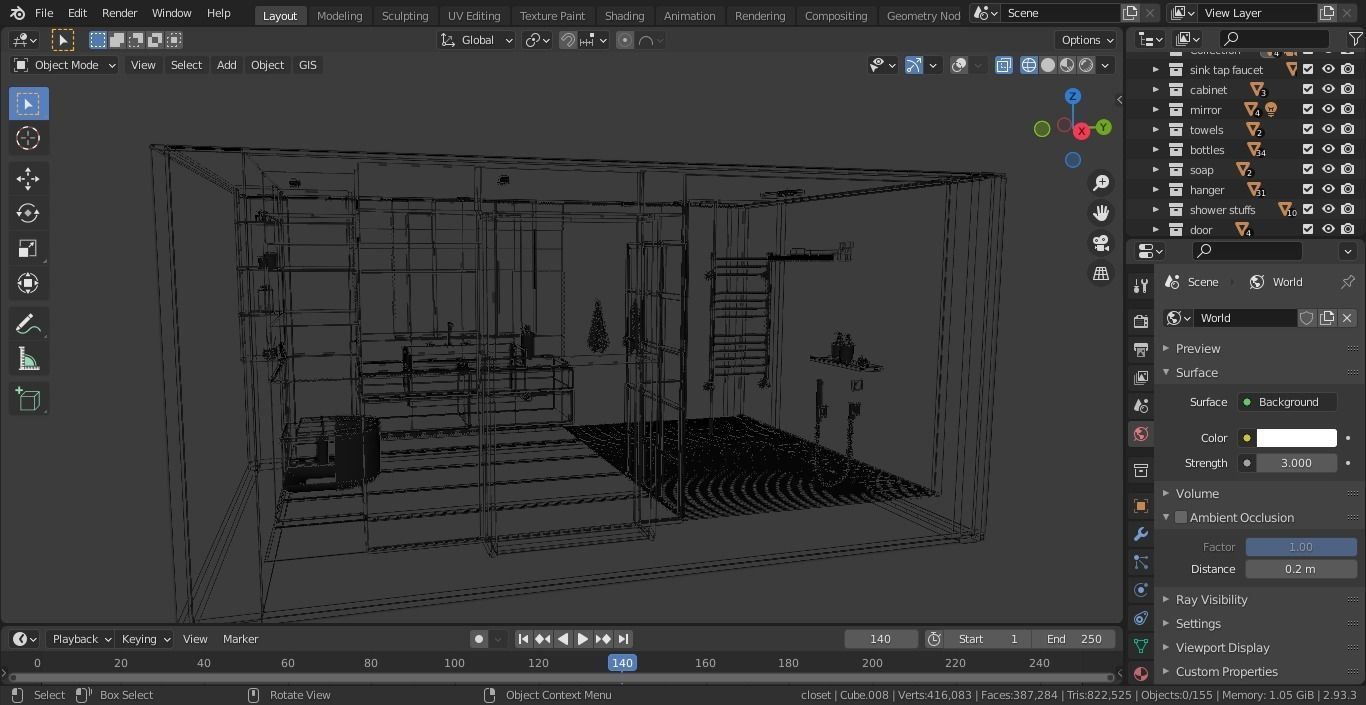The height and width of the screenshot is (705, 1366).
Task: Click the Distance 0.2 m field
Action: point(1301,569)
